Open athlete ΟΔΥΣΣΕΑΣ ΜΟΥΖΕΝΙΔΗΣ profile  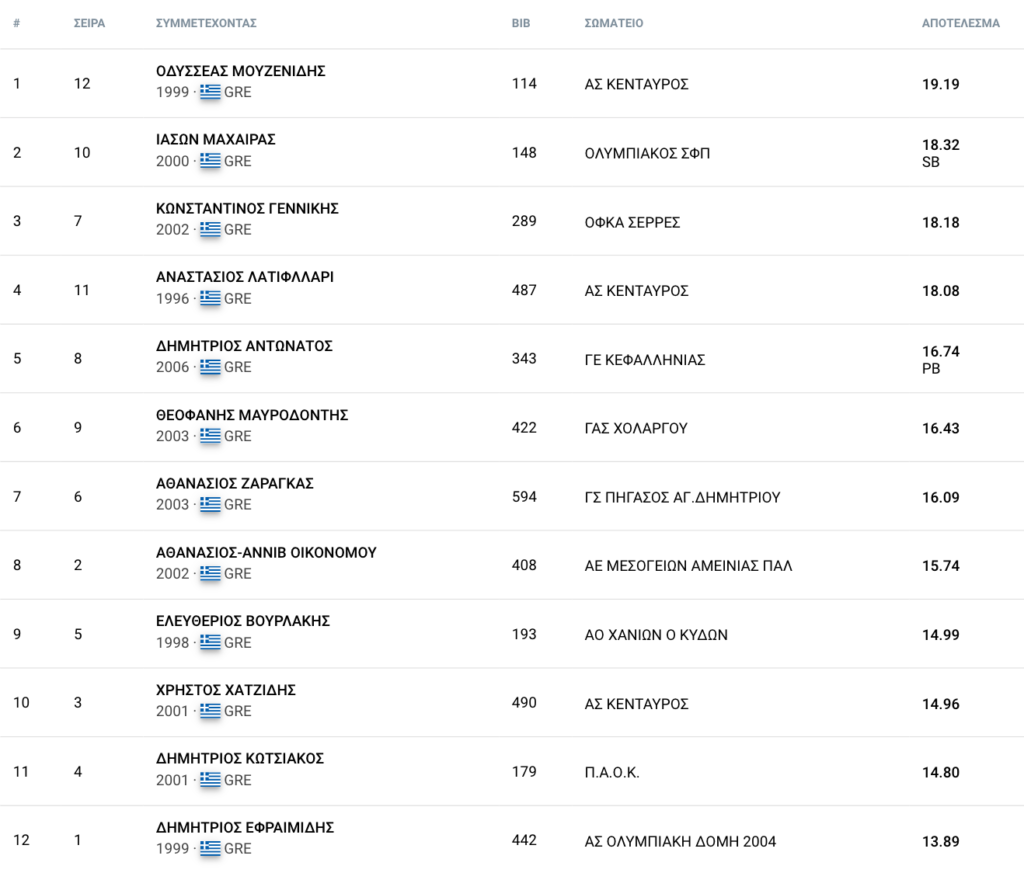240,71
